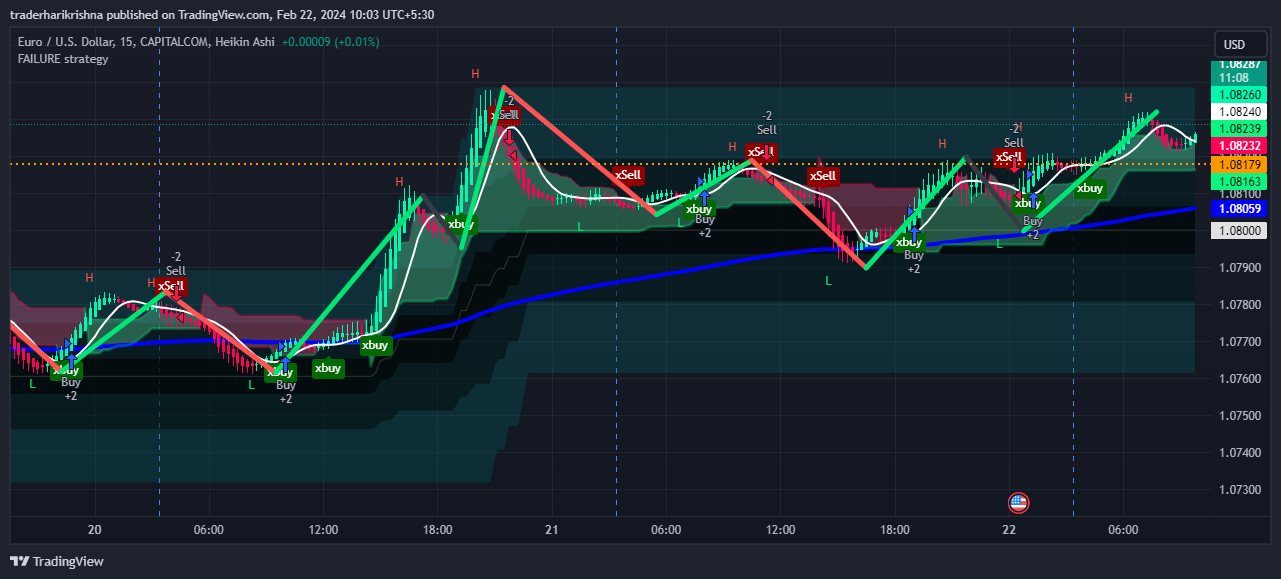This screenshot has height=579, width=1281.
Task: Click 1.07500 on the price scale
Action: click(1240, 415)
